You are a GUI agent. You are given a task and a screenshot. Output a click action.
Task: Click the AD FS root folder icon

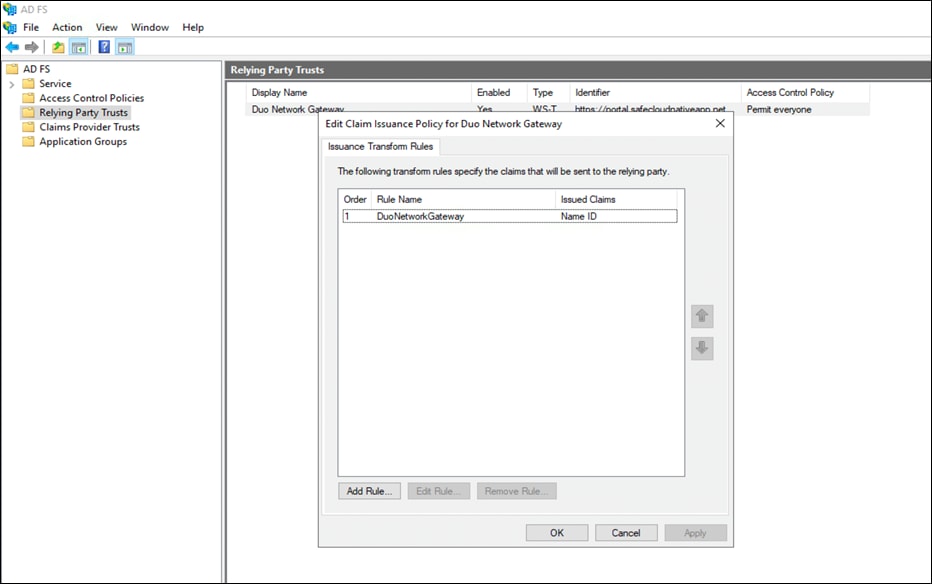(x=12, y=69)
